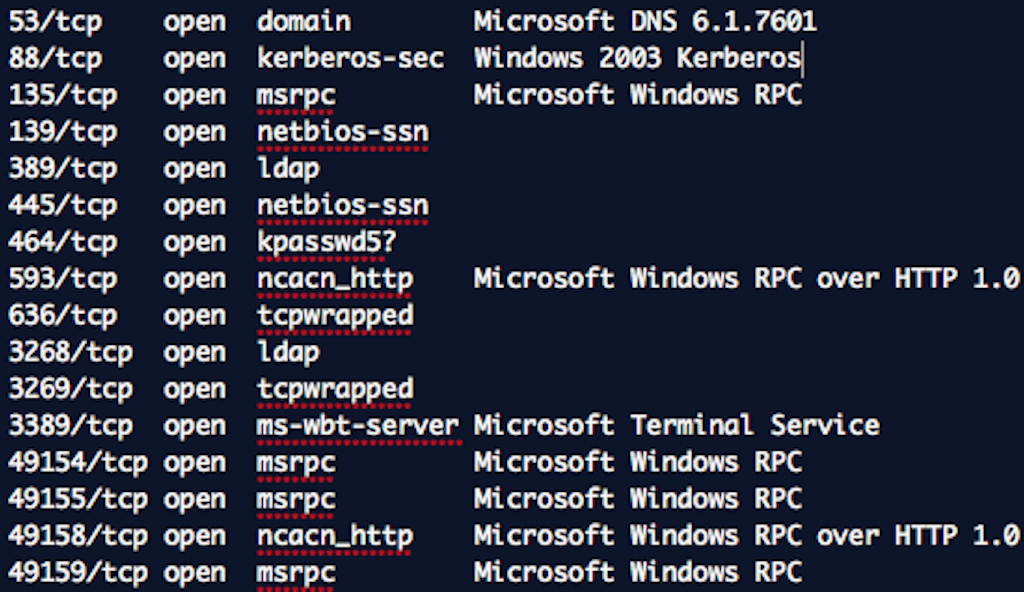Click tcpwrapped on the 3269/tcp line
The height and width of the screenshot is (592, 1024).
[334, 388]
